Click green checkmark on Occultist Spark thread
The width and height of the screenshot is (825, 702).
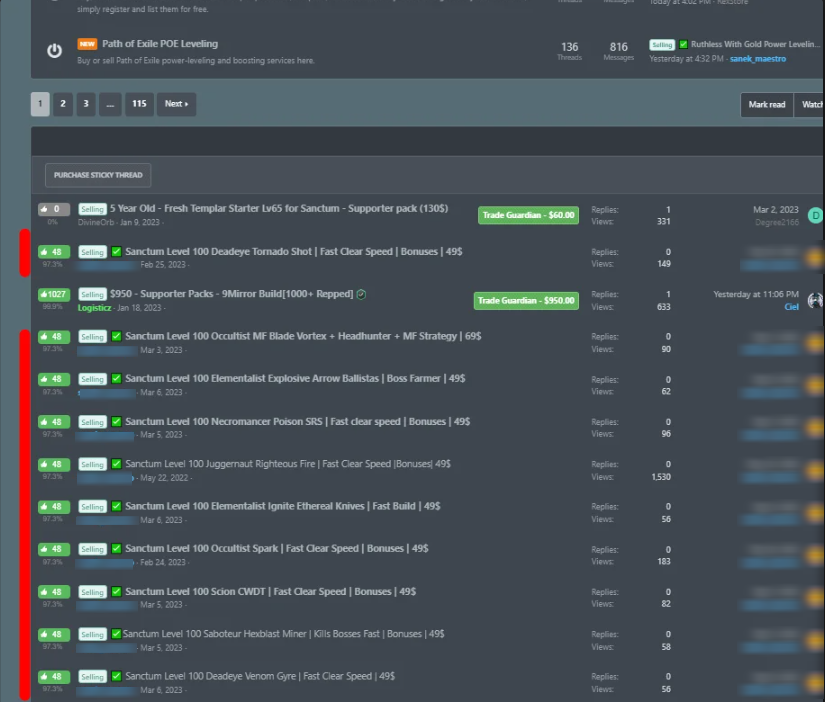click(117, 548)
